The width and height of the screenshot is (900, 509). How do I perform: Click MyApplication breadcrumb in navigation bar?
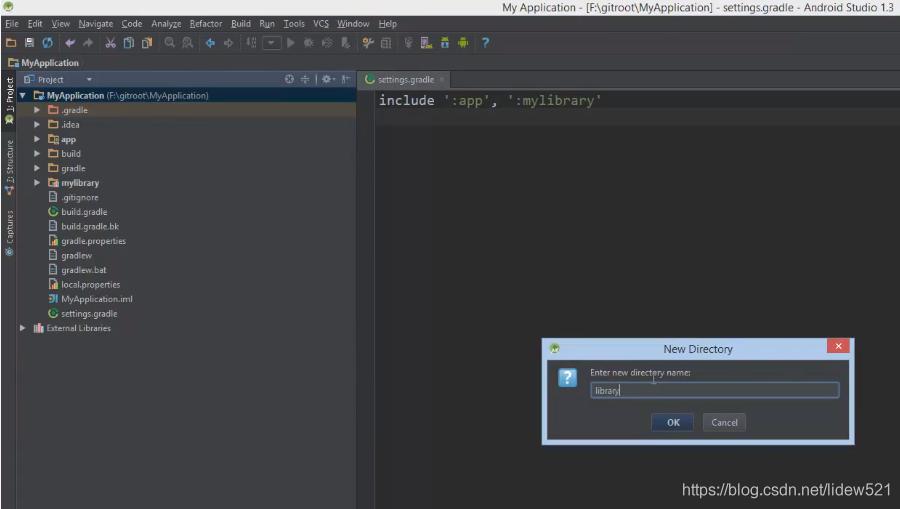[x=44, y=63]
